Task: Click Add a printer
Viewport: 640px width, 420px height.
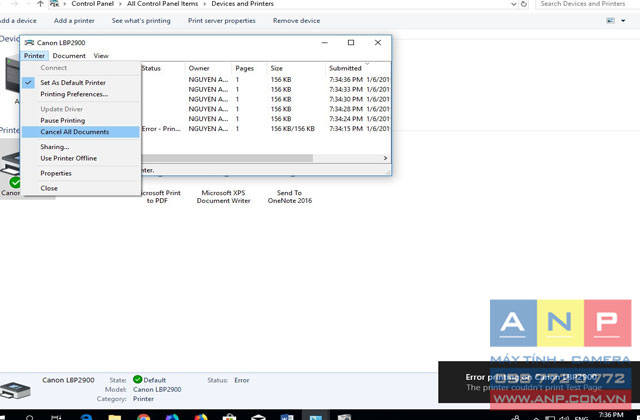Action: click(x=74, y=20)
